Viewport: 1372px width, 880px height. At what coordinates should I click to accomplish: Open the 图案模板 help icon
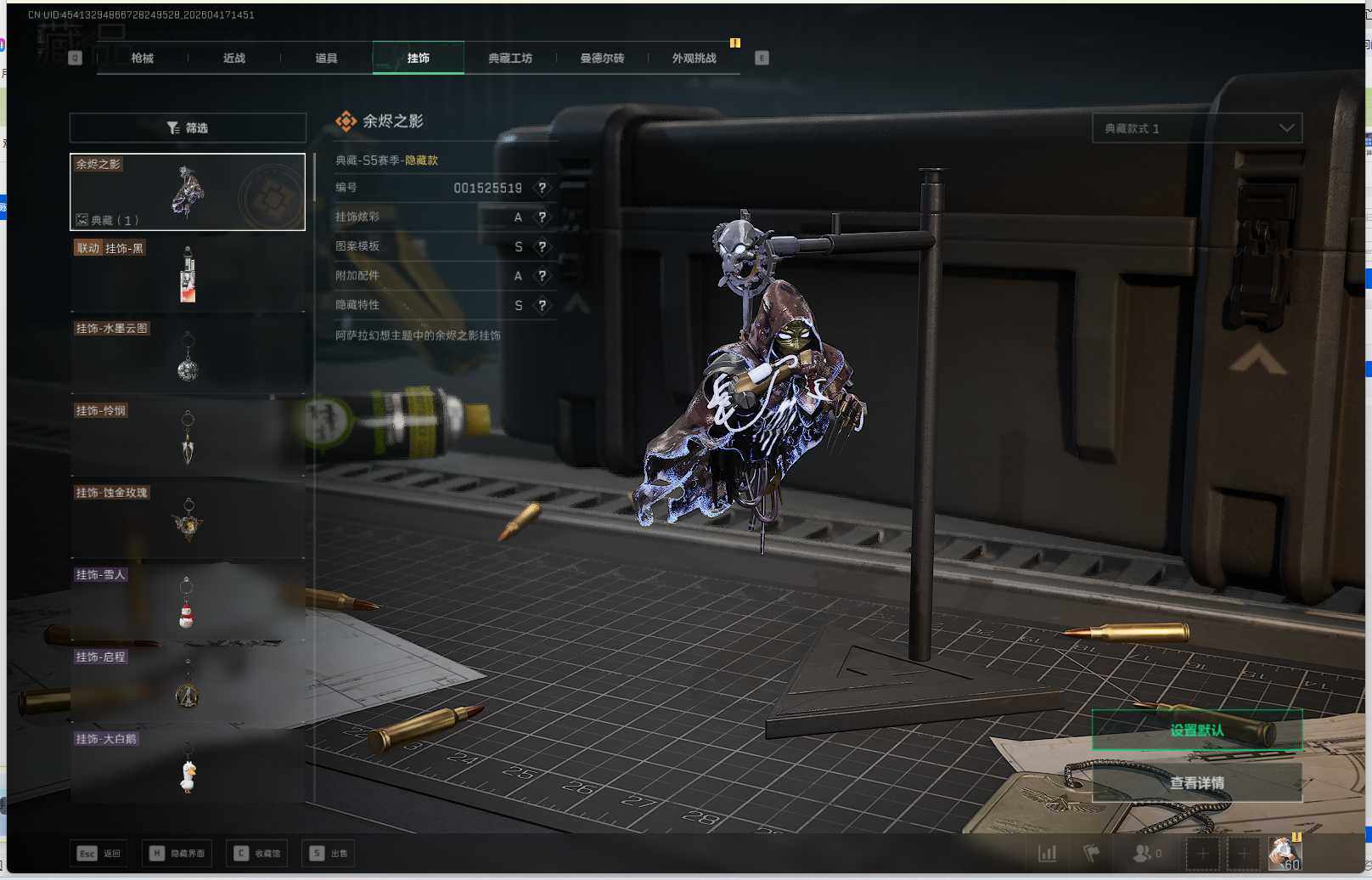coord(542,246)
